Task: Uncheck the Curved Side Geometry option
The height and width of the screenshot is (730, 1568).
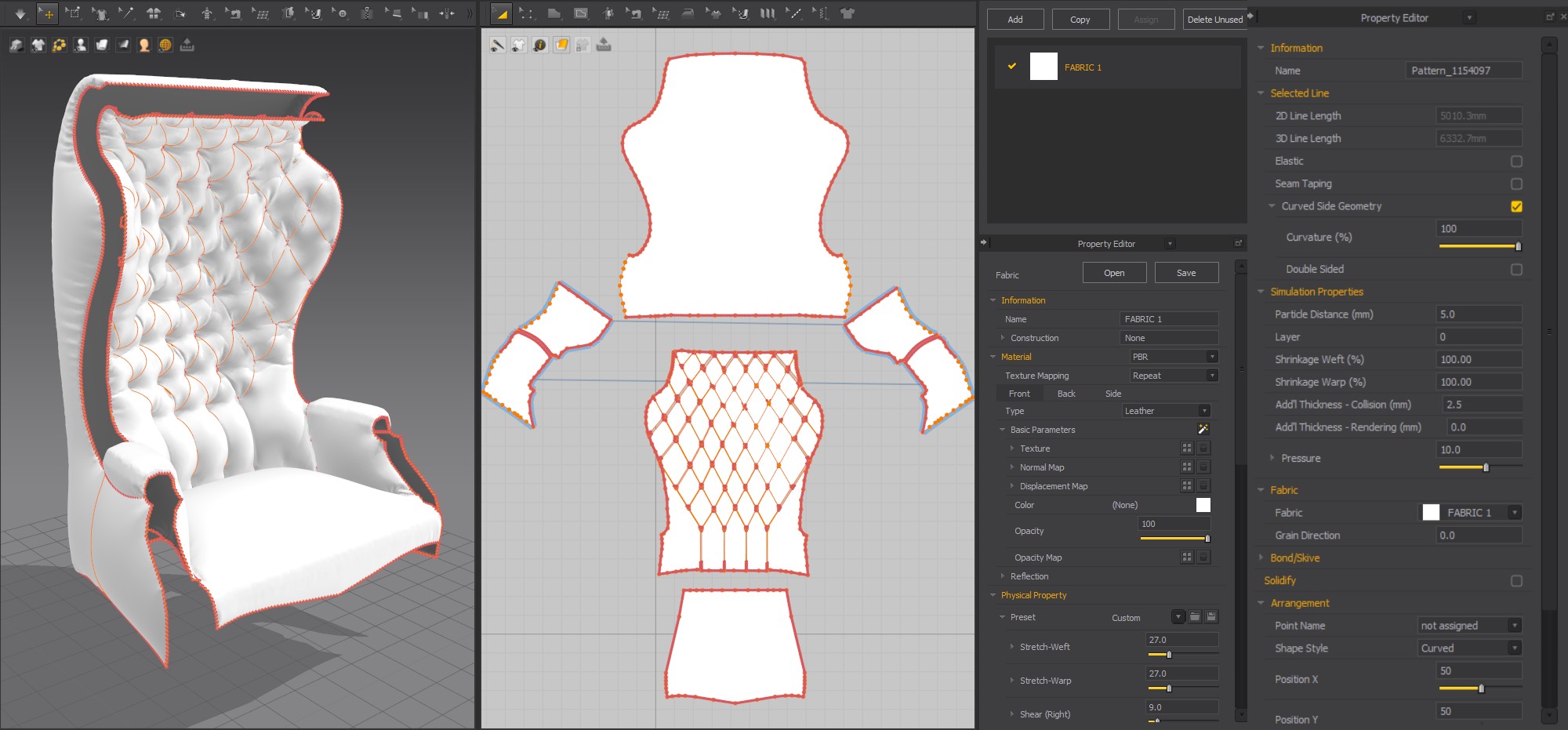Action: click(1516, 206)
